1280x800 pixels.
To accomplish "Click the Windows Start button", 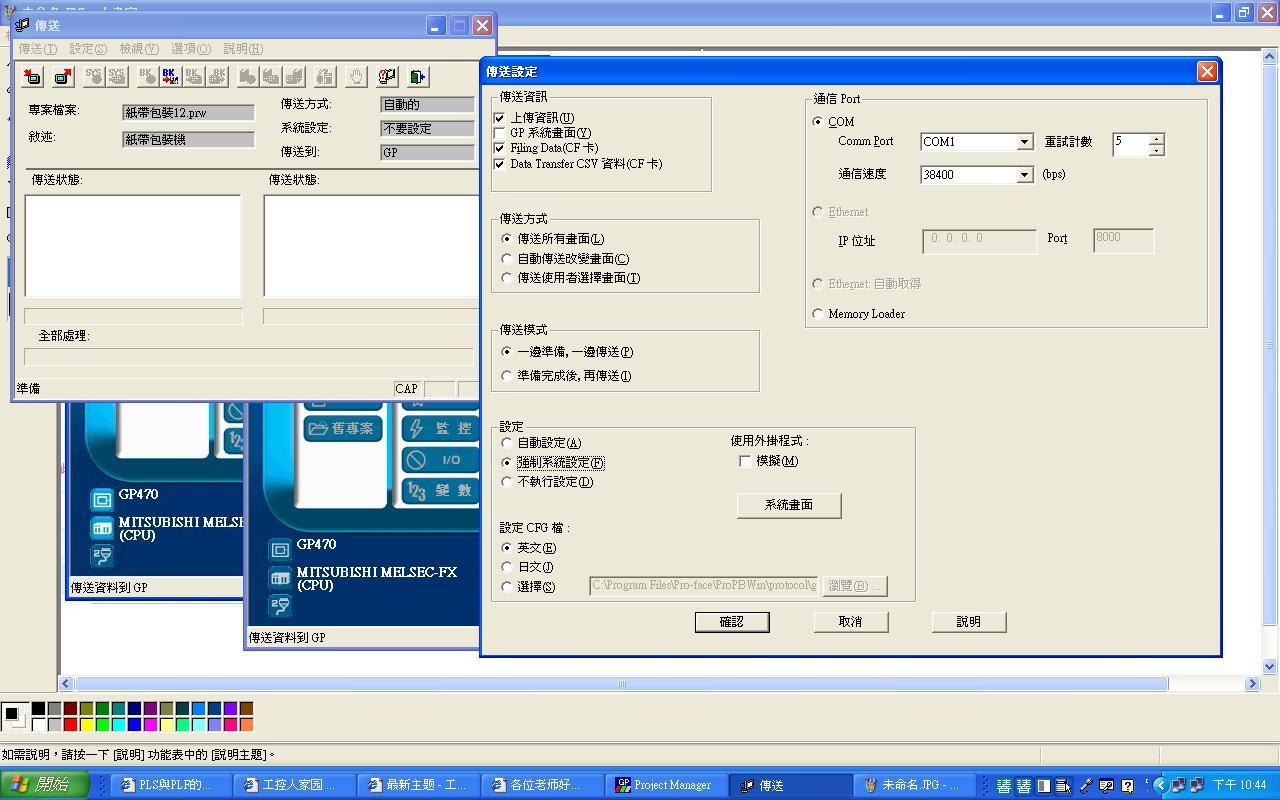I will (40, 785).
